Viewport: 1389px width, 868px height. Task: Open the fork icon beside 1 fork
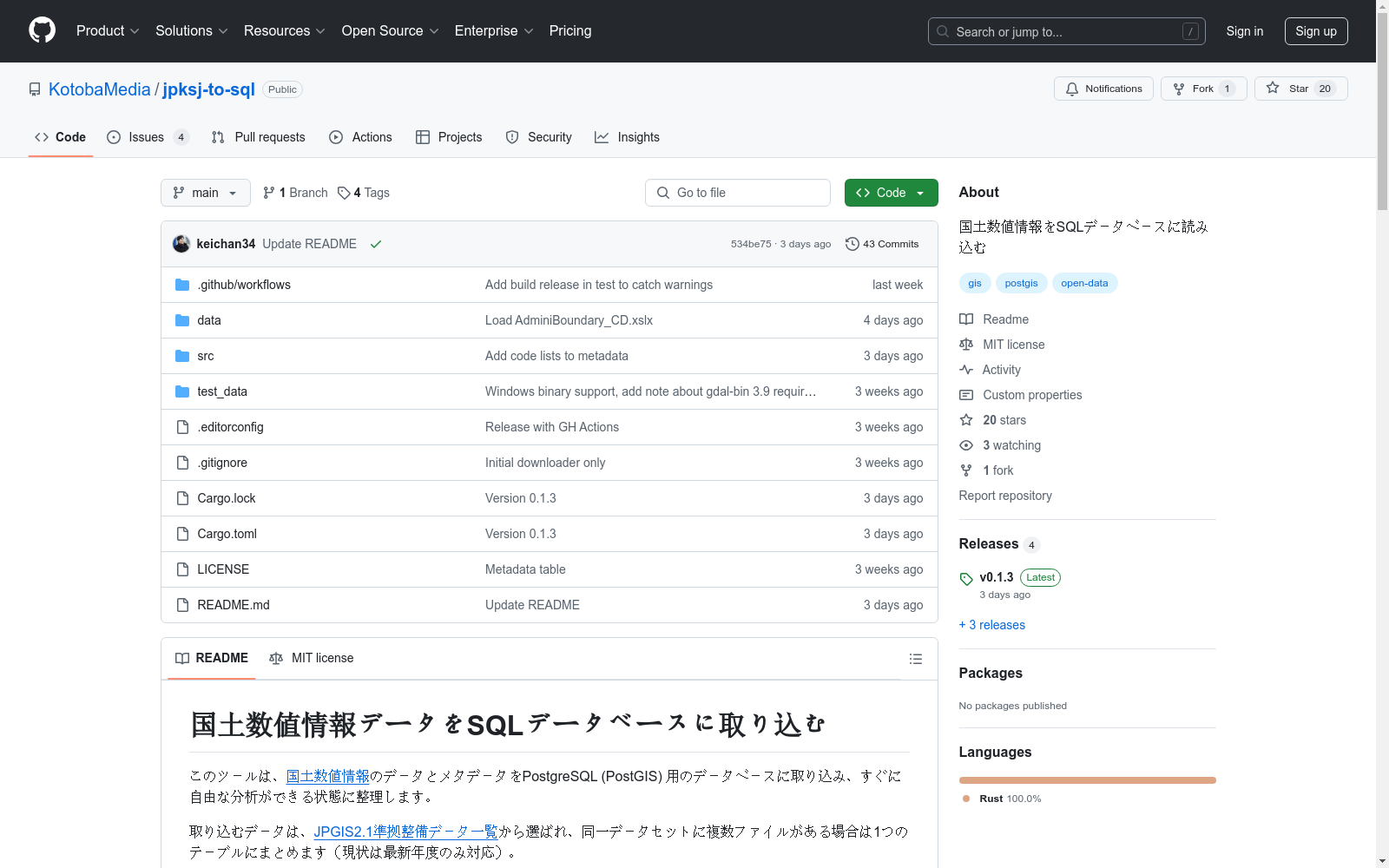pos(966,470)
